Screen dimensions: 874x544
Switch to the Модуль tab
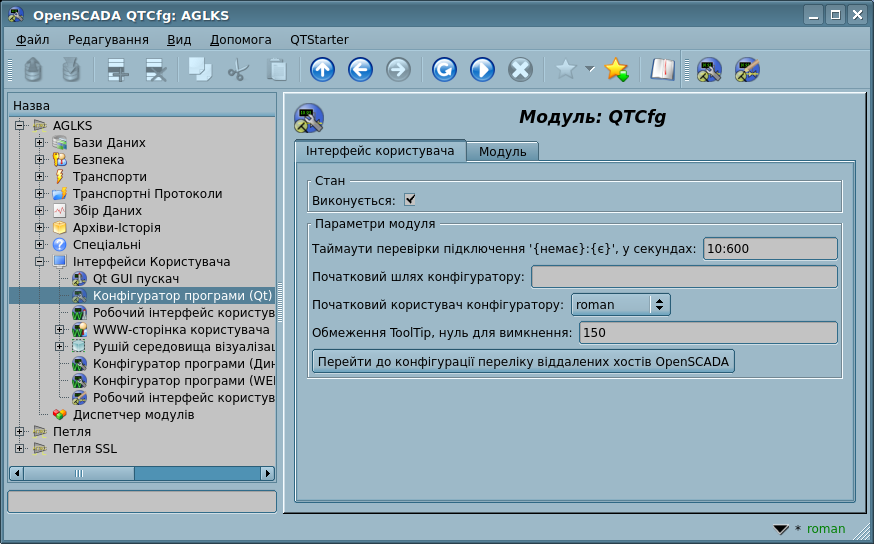(502, 151)
